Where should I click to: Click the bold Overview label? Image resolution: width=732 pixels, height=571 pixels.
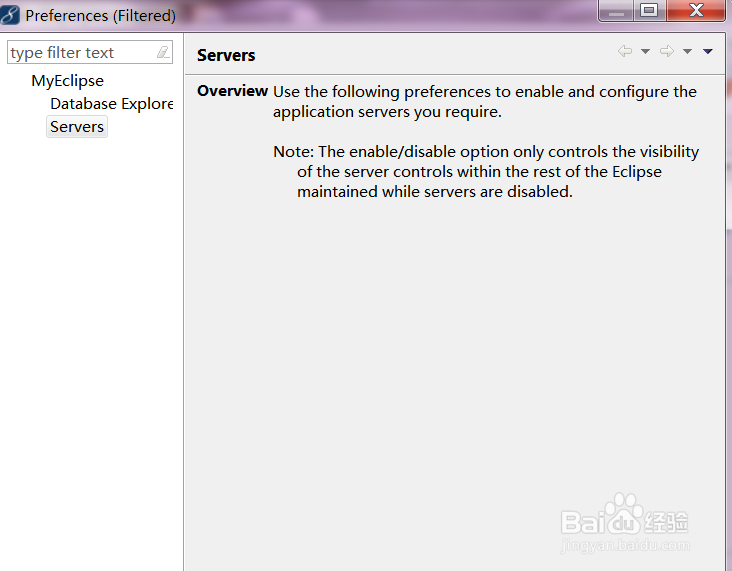point(232,91)
